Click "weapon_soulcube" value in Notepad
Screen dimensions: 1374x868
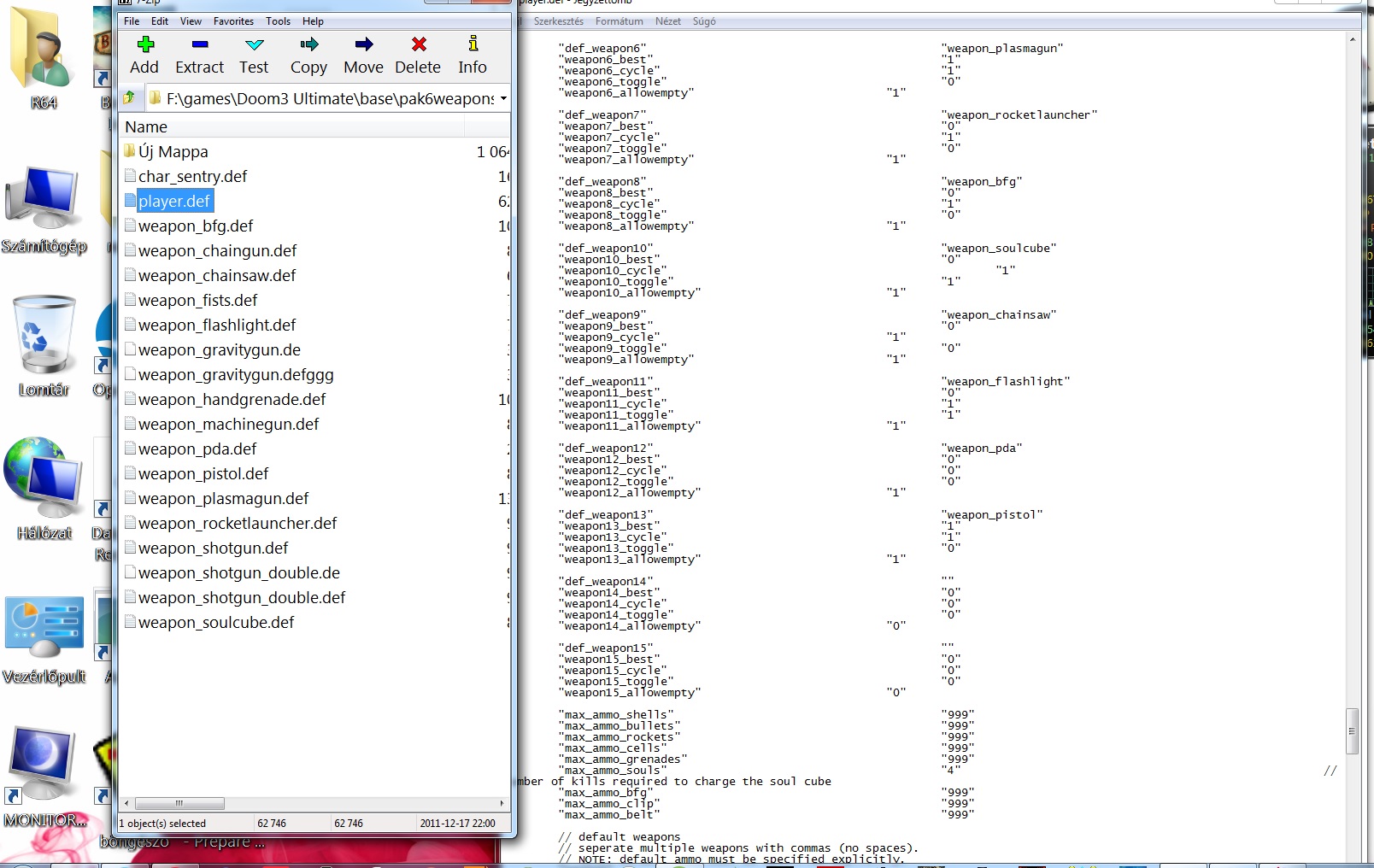(x=999, y=248)
